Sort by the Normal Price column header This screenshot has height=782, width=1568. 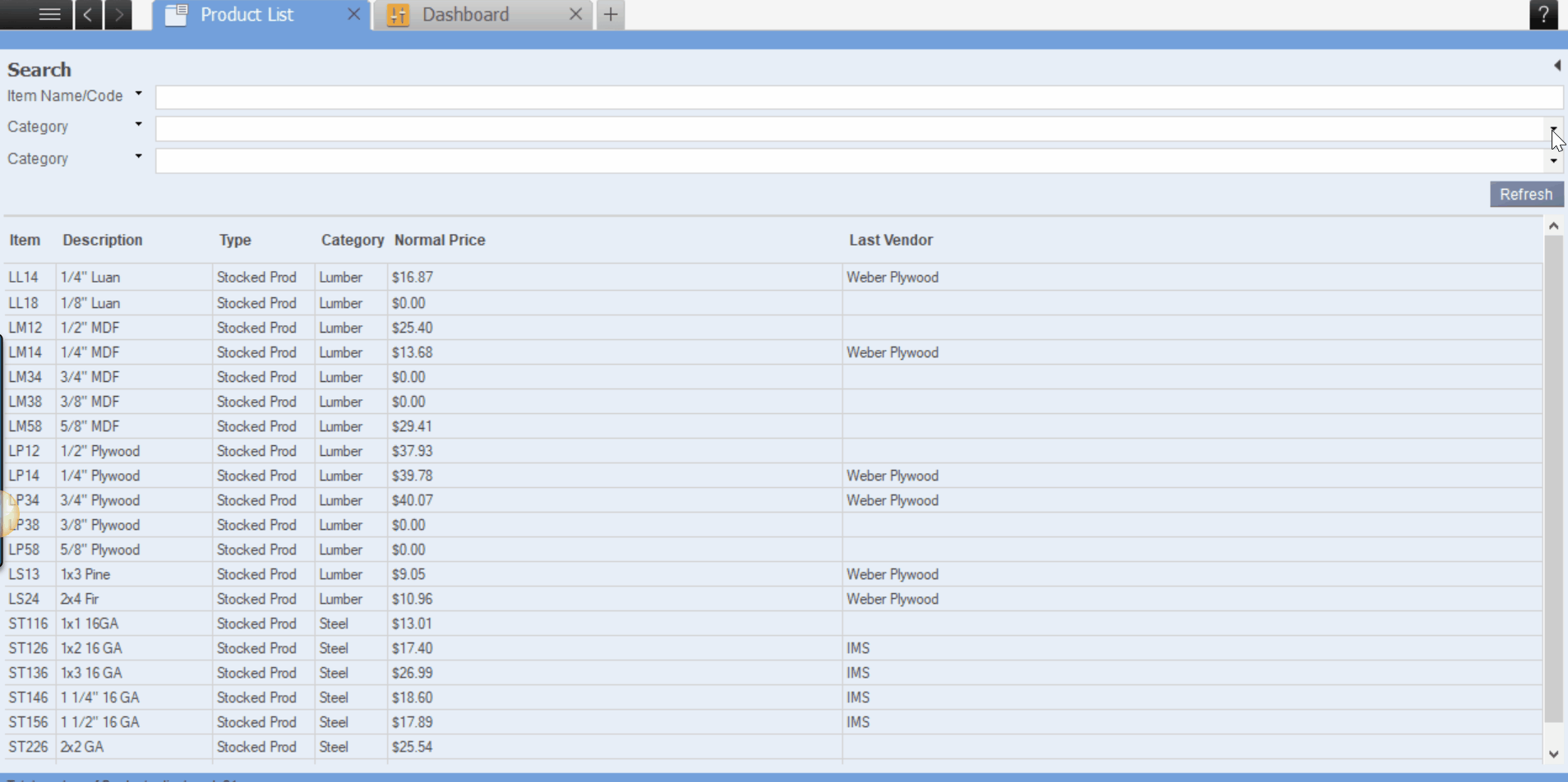(440, 240)
